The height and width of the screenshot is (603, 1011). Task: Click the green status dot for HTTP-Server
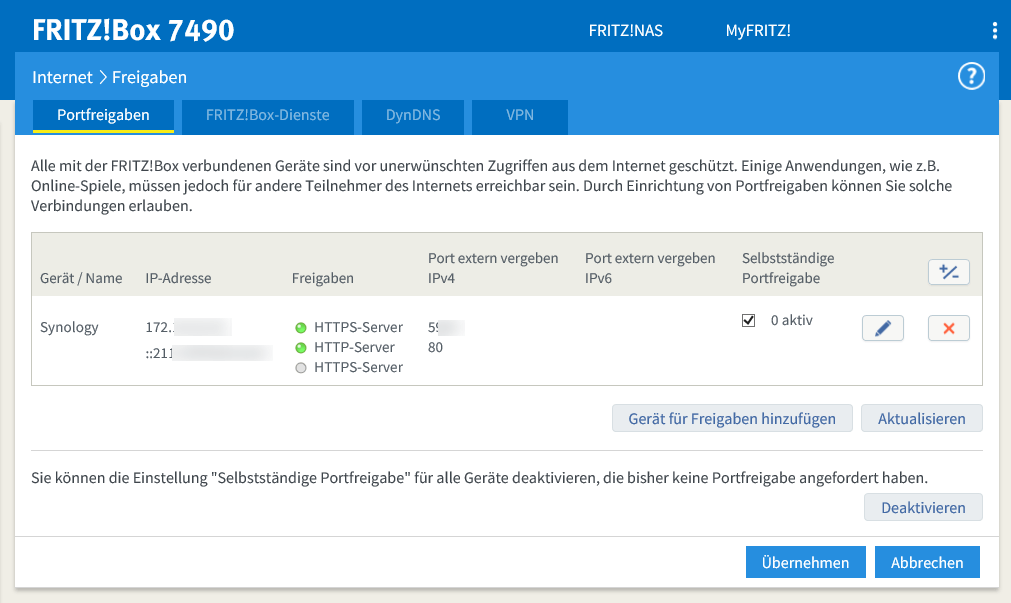point(300,348)
